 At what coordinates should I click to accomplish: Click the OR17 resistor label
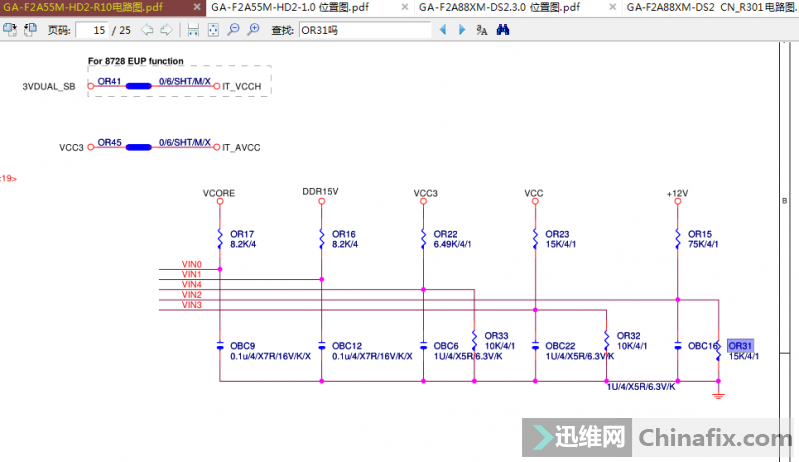pos(242,234)
